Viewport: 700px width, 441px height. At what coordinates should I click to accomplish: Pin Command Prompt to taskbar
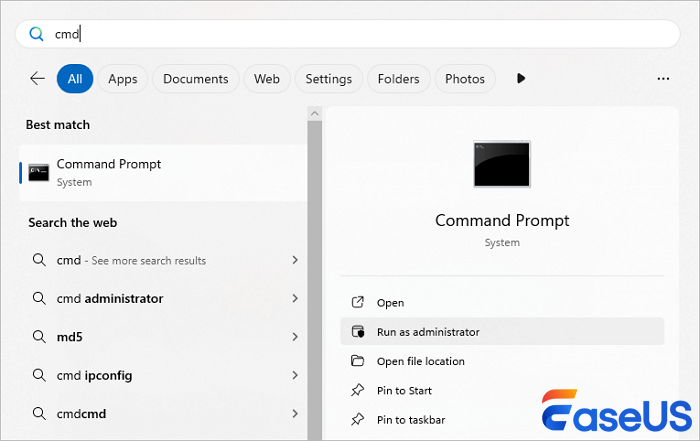[x=411, y=420]
